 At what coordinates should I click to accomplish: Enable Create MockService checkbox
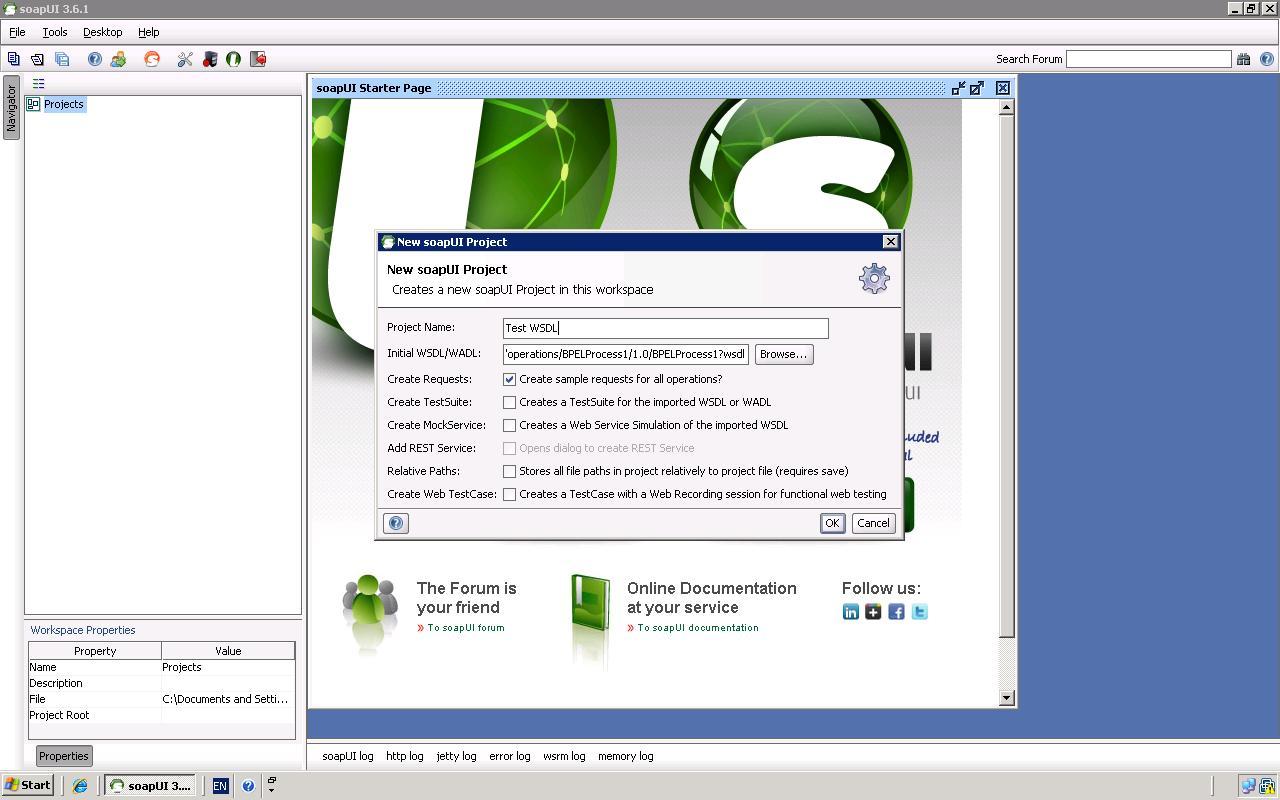pos(510,425)
